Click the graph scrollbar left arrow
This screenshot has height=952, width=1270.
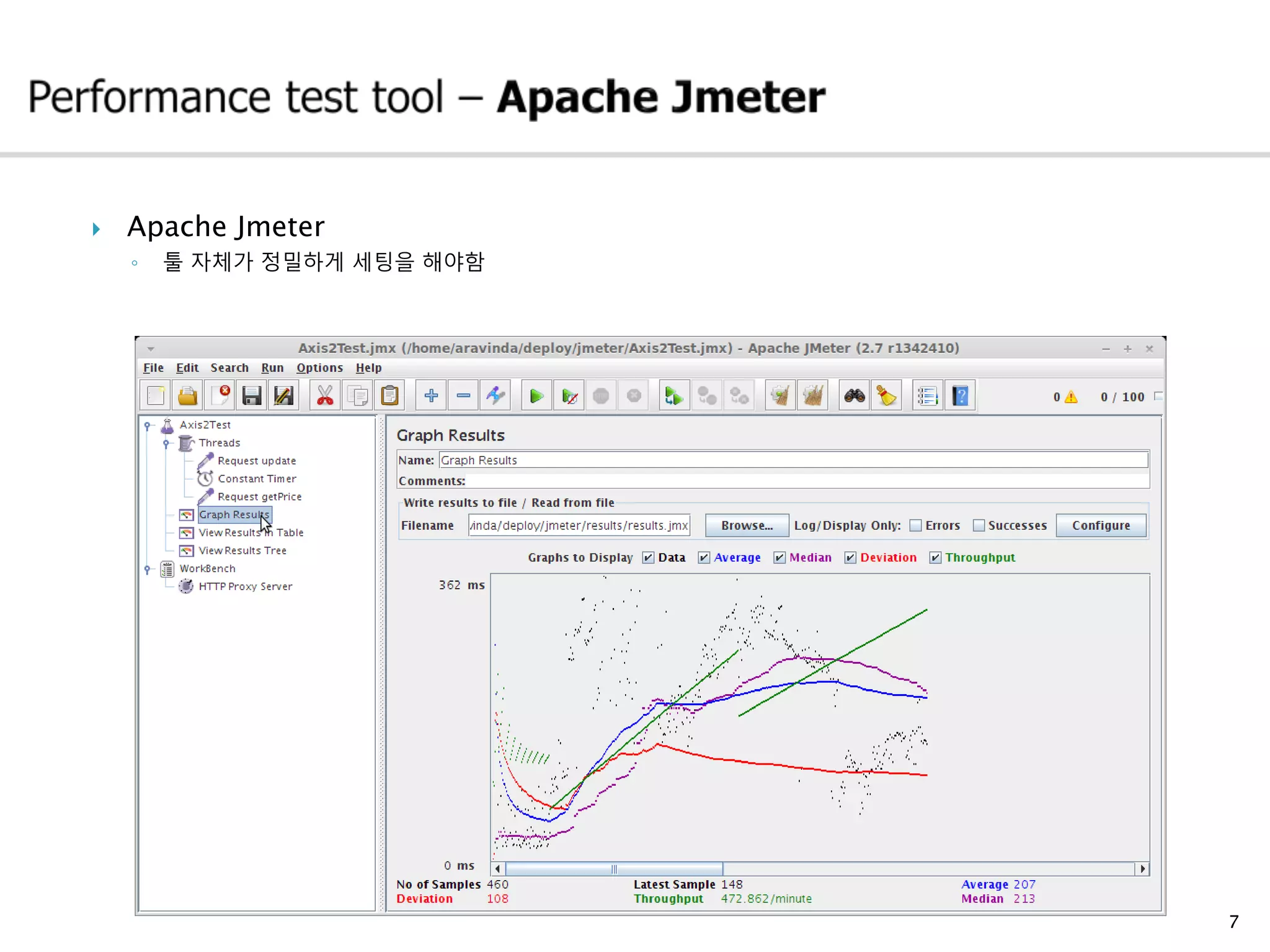coord(498,869)
